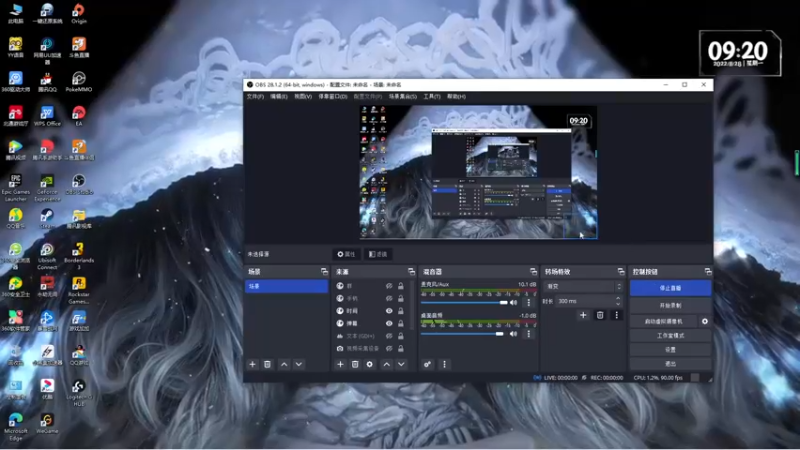Increase transition duration with up arrow
Screen dimensions: 800x450
(x=618, y=298)
